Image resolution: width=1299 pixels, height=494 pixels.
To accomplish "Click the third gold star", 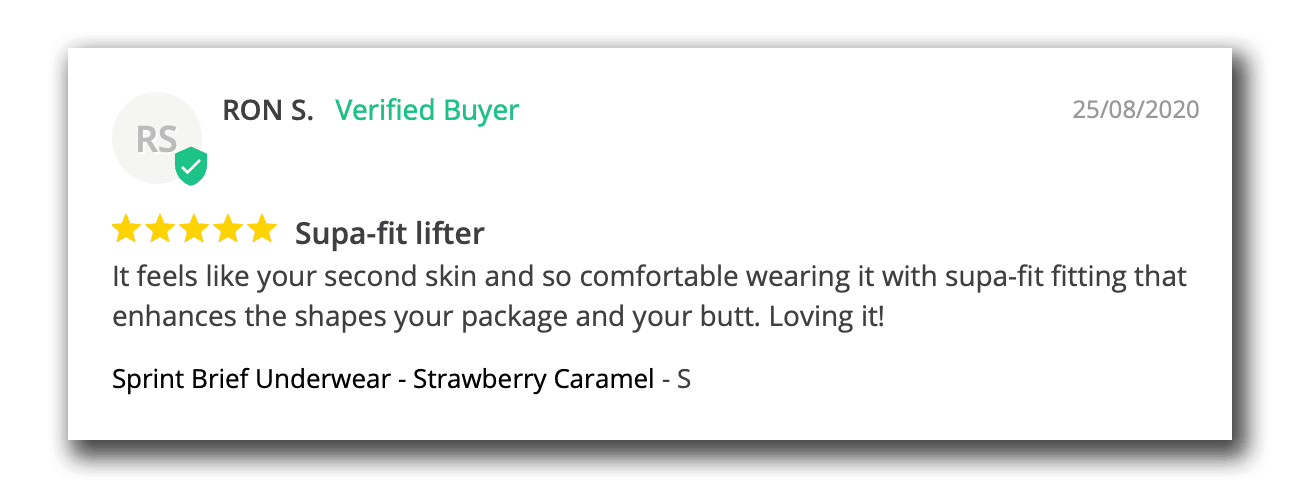I will click(x=194, y=229).
